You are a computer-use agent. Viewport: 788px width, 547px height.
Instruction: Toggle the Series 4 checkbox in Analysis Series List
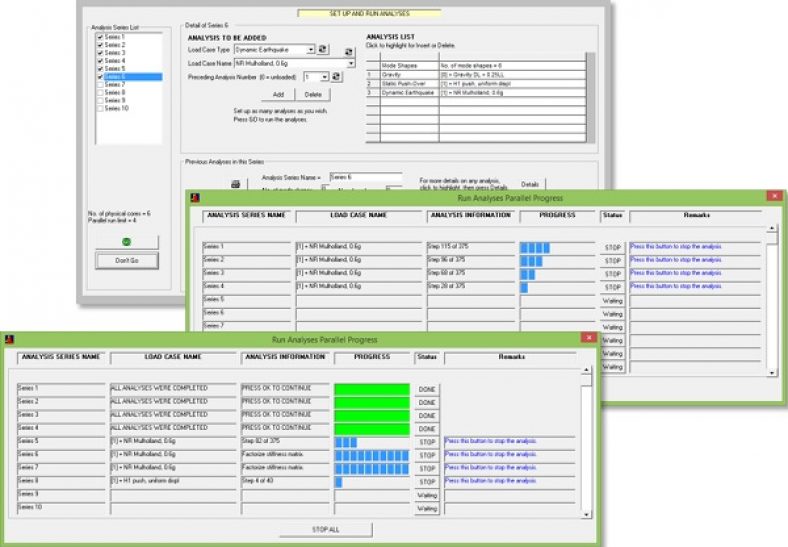click(100, 61)
